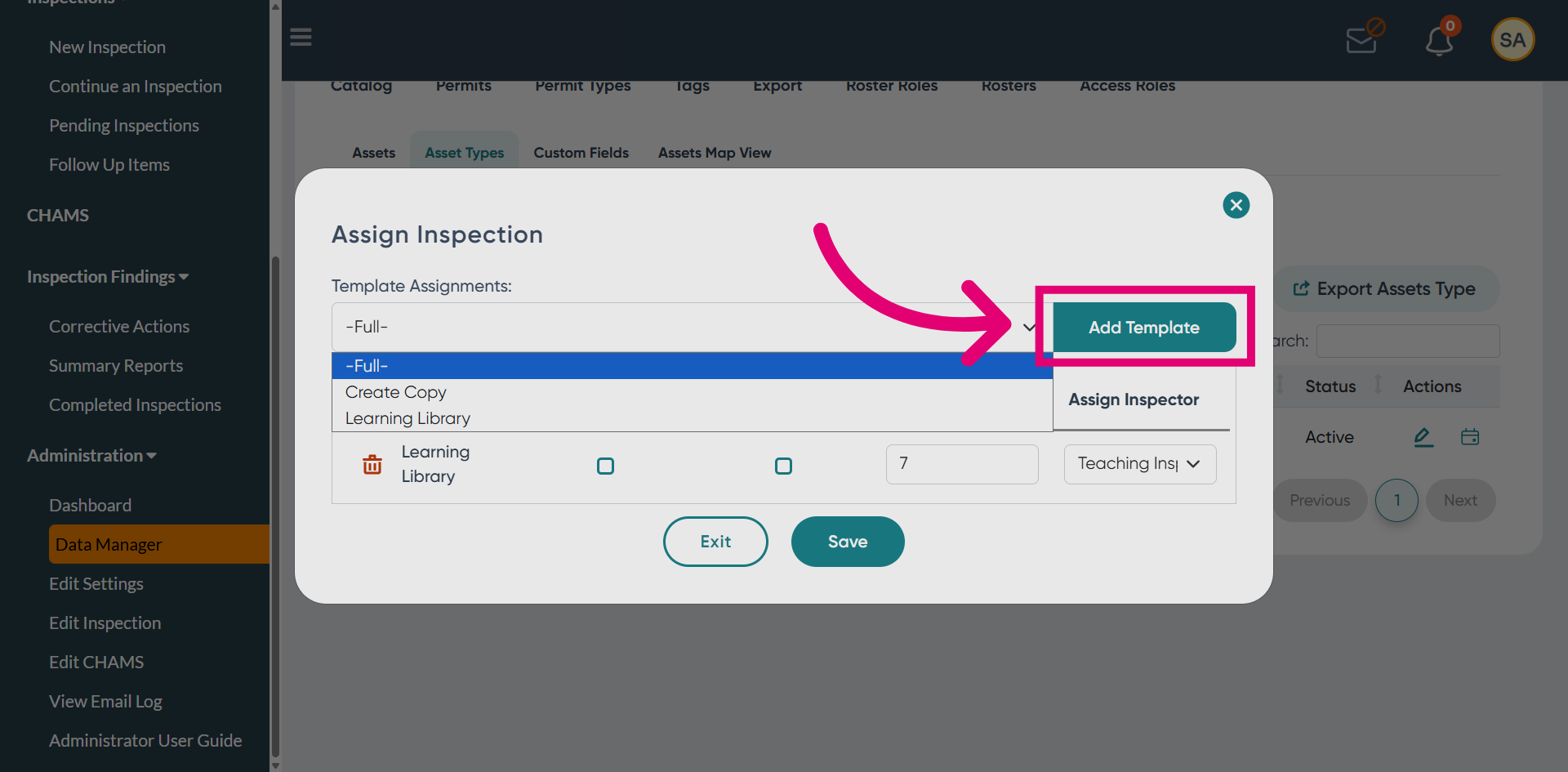Go to the Next page
The width and height of the screenshot is (1568, 772).
[1460, 500]
